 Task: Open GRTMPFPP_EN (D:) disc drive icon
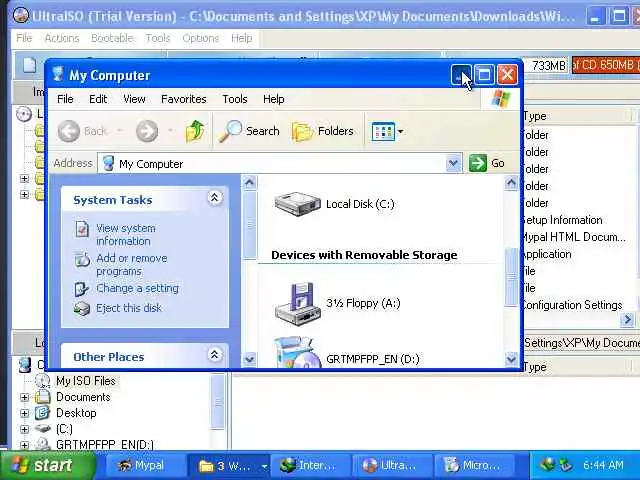point(297,352)
